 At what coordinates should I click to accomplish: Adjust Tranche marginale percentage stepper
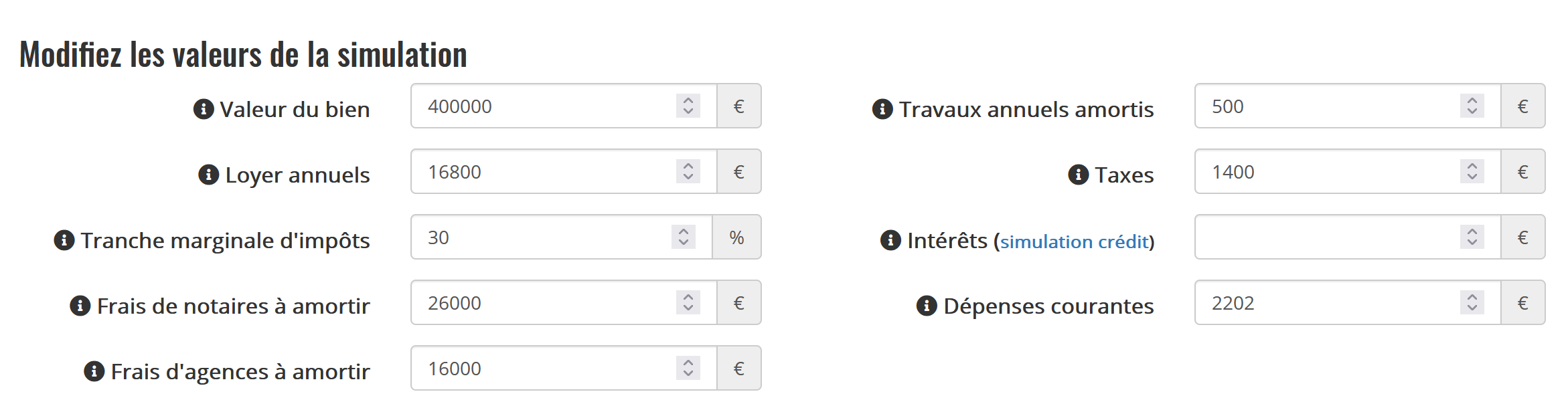[683, 237]
